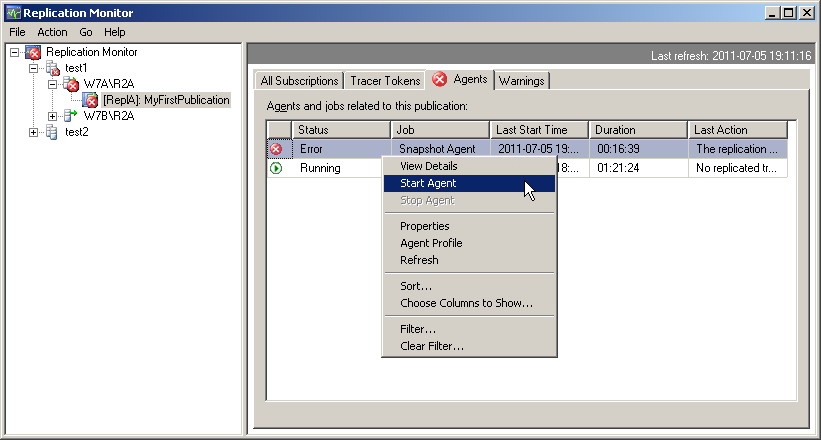Select the Replication Monitor tree label

click(92, 52)
